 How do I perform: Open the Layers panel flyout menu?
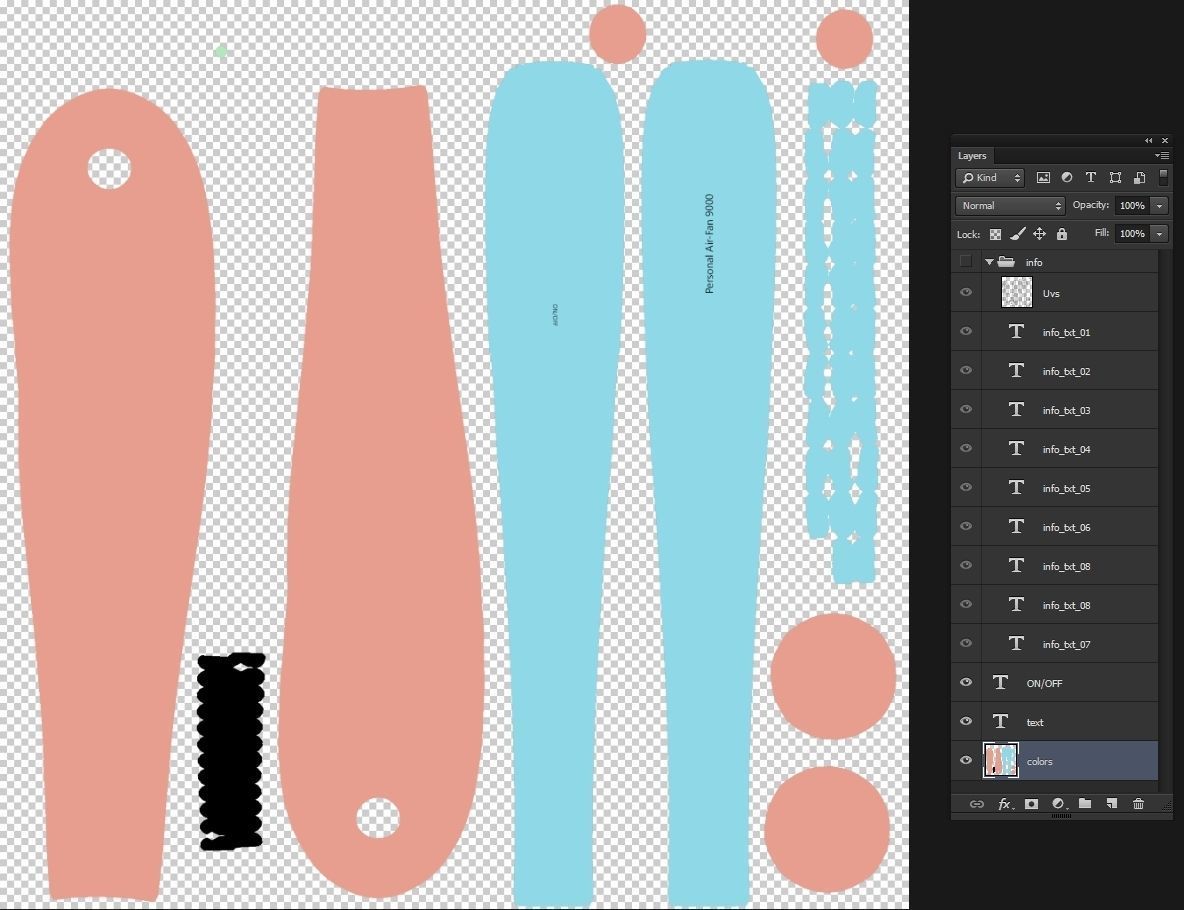(1162, 156)
